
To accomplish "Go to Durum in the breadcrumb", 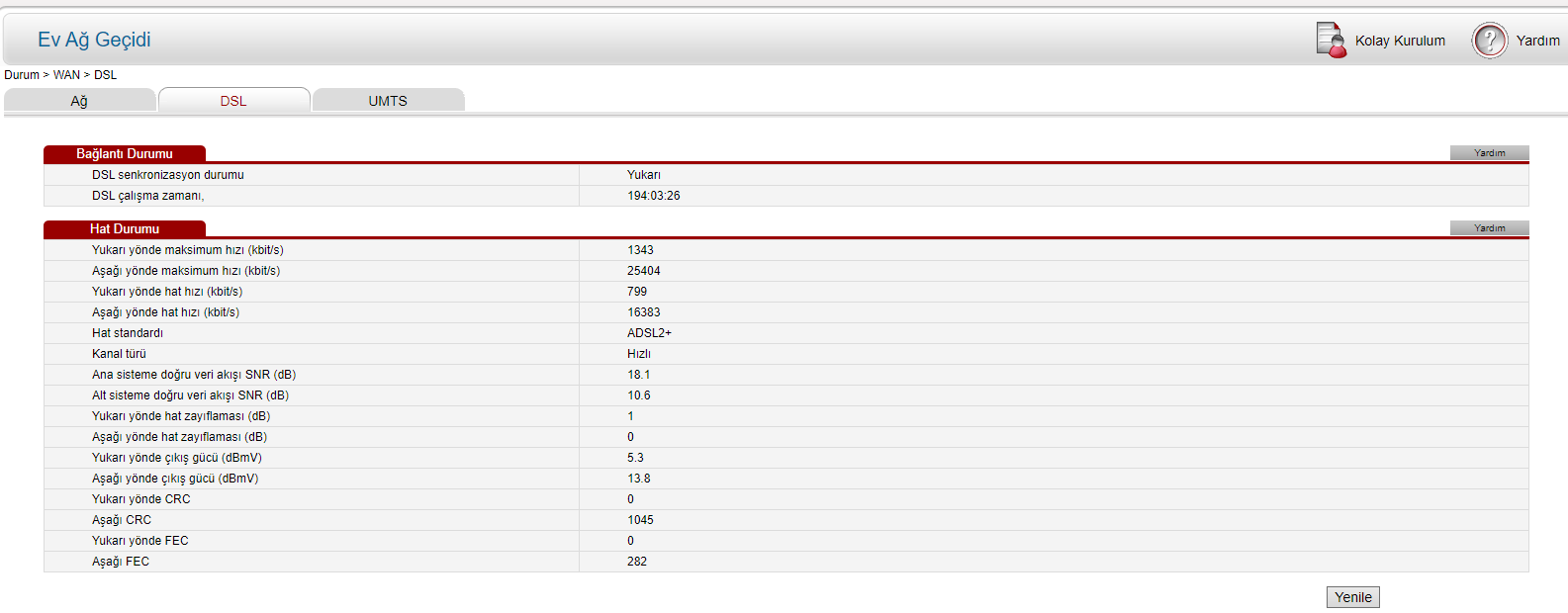I will coord(22,75).
